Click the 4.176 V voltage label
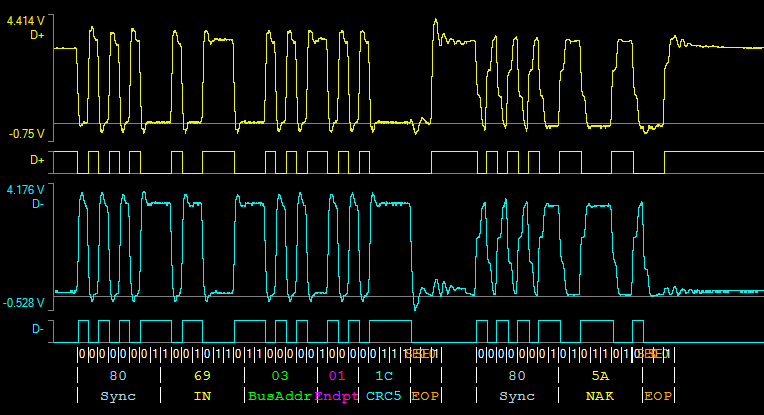Image resolution: width=764 pixels, height=415 pixels. 25,190
